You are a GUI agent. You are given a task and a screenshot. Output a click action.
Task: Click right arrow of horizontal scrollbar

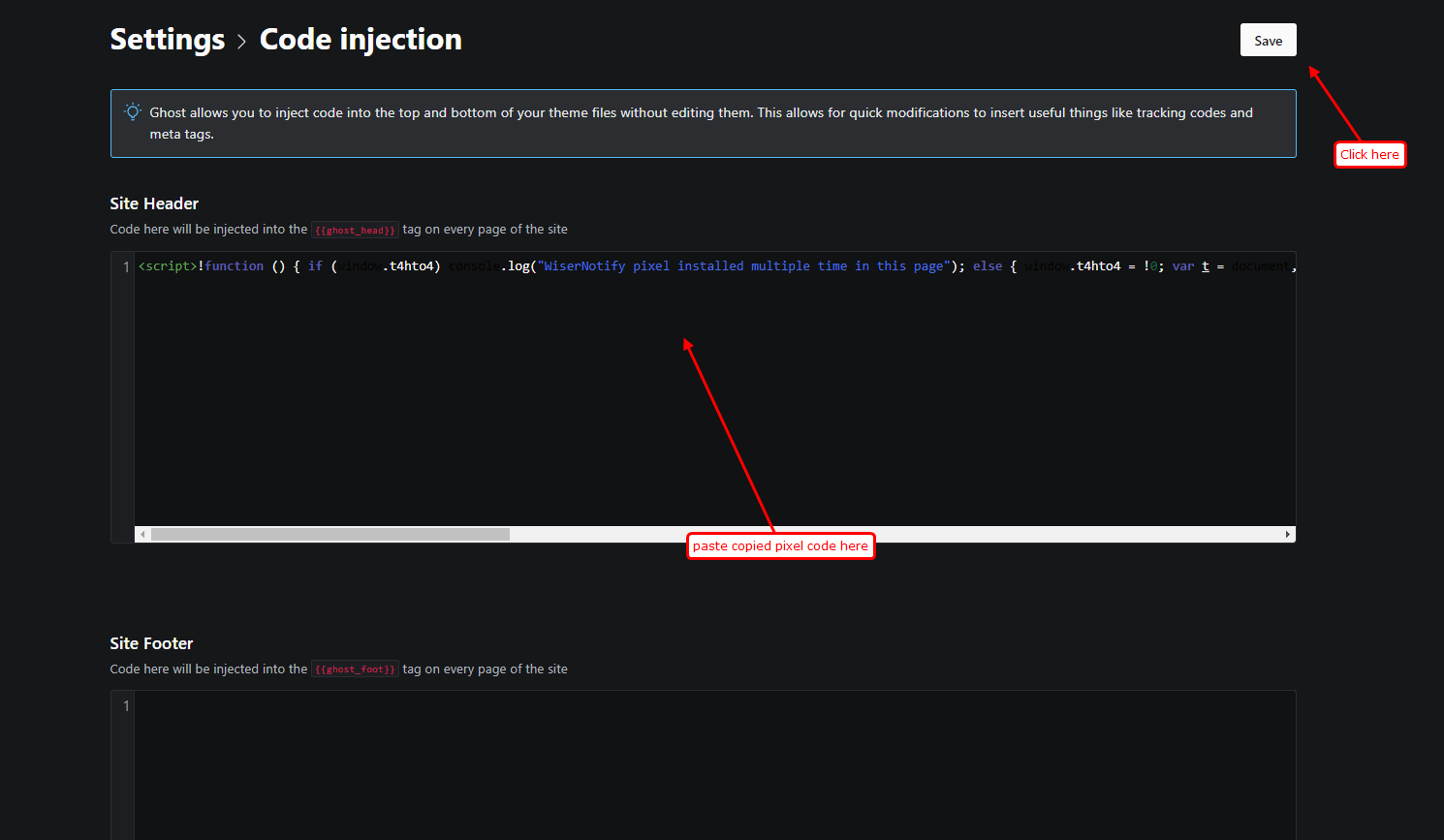point(1287,534)
